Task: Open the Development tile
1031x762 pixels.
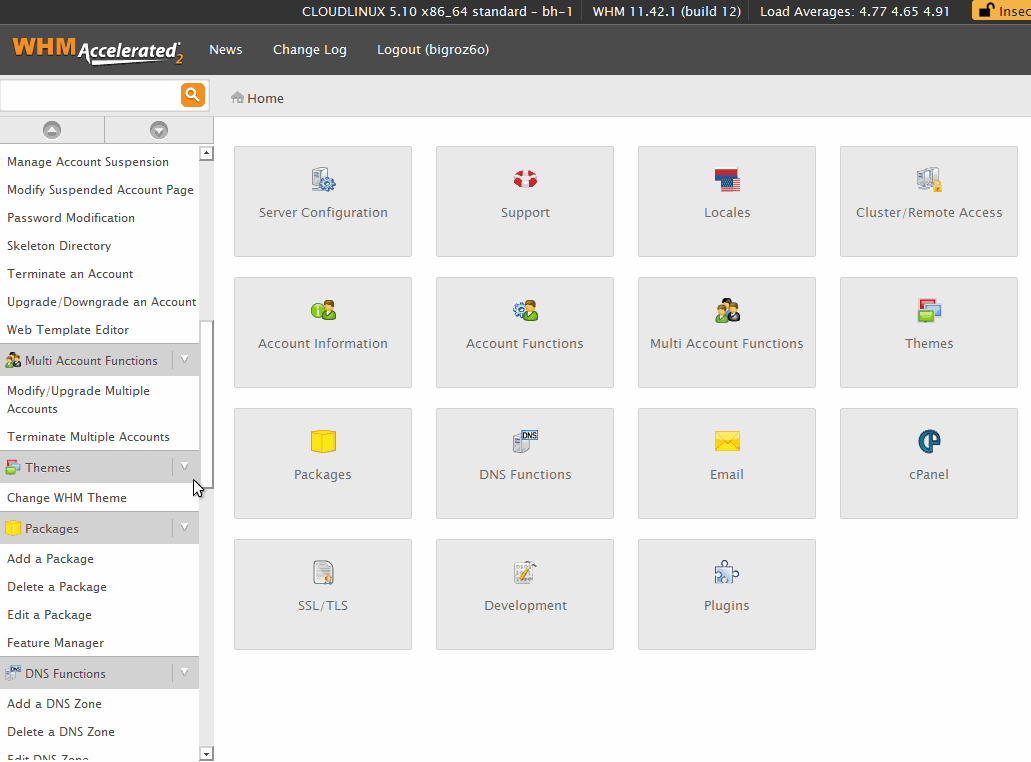Action: click(x=525, y=594)
